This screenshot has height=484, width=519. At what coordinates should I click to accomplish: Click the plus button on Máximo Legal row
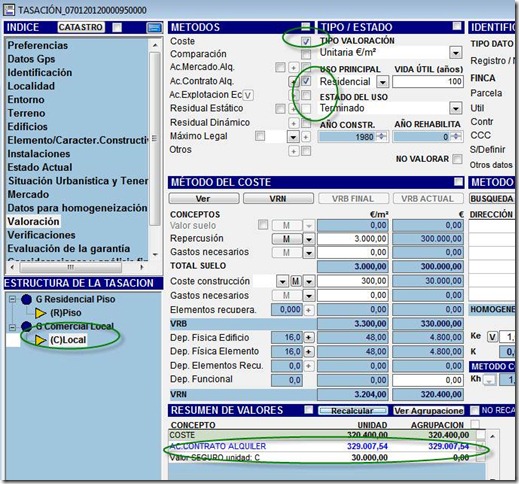[x=306, y=137]
